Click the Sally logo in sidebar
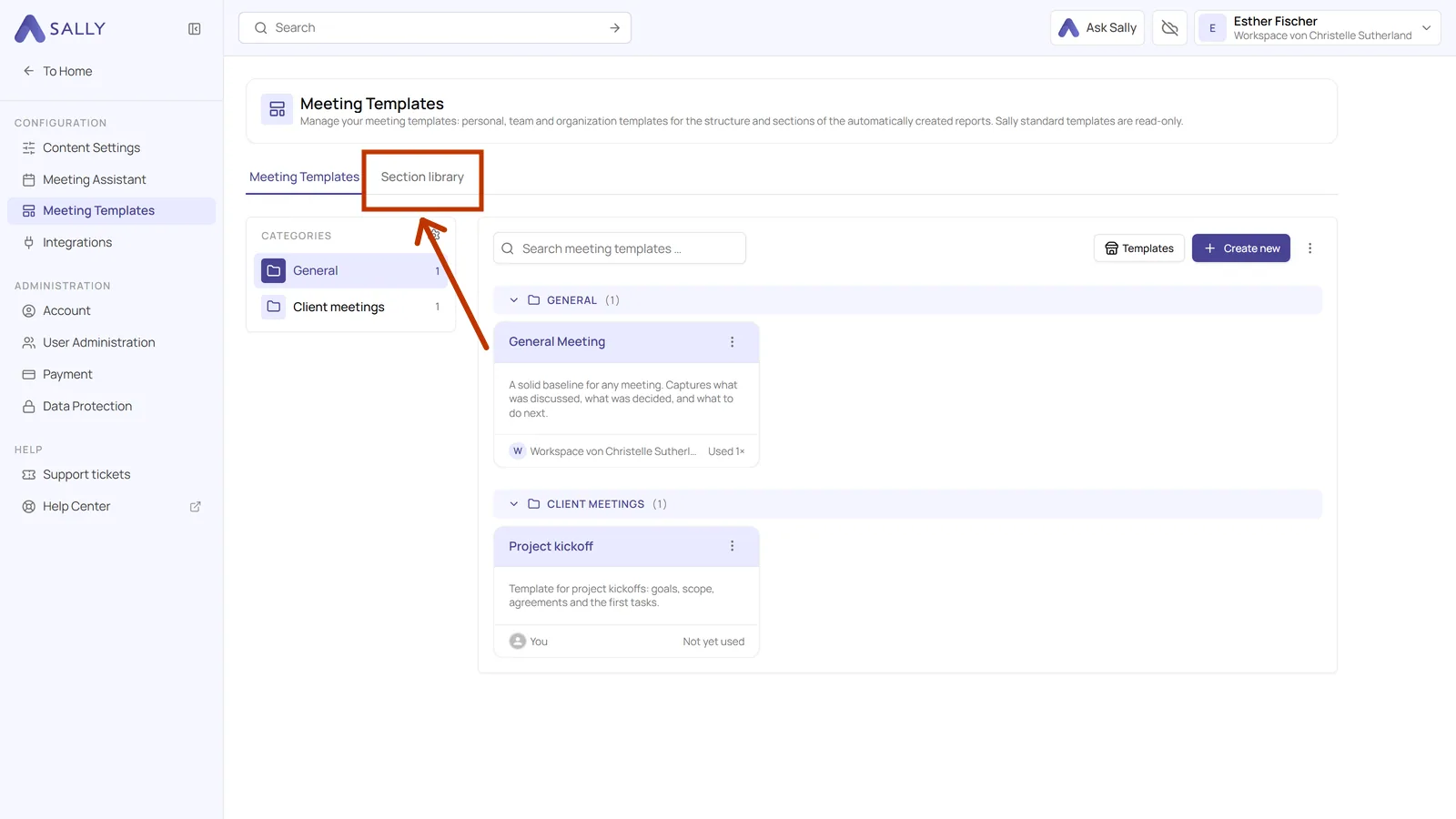 click(60, 28)
